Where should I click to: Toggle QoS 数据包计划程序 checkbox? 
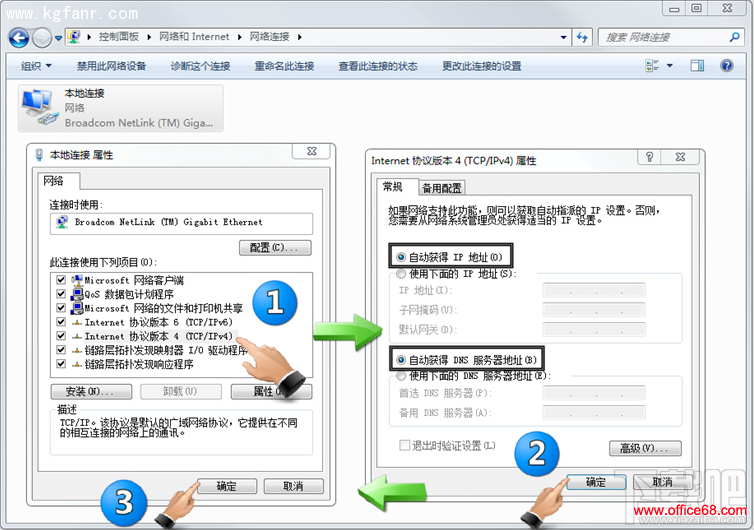[61, 294]
